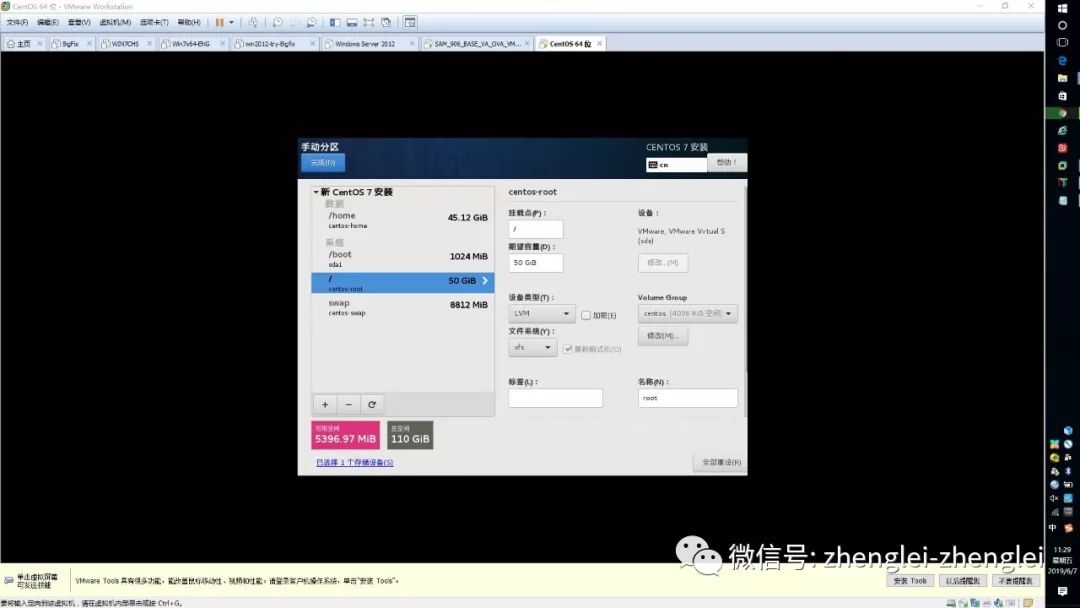1080x608 pixels.
Task: Click the take snapshot toolbar icon
Action: pyautogui.click(x=277, y=23)
